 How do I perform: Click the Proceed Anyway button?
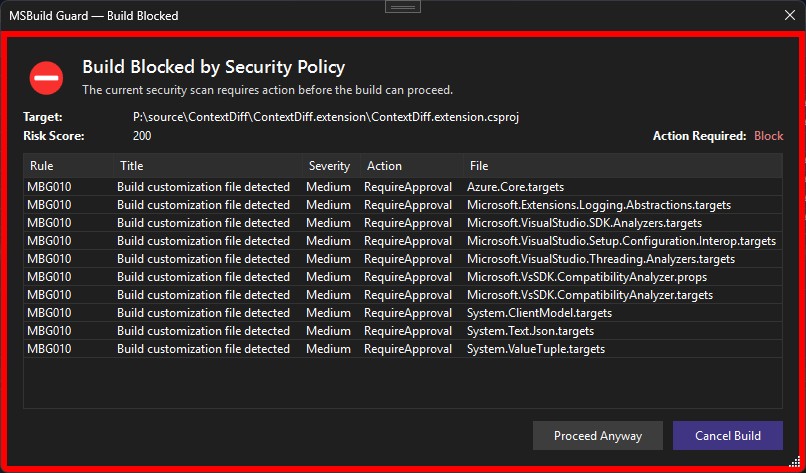598,435
